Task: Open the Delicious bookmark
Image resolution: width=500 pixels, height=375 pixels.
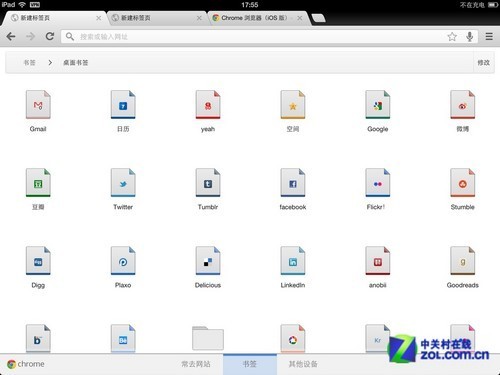Action: (x=208, y=267)
